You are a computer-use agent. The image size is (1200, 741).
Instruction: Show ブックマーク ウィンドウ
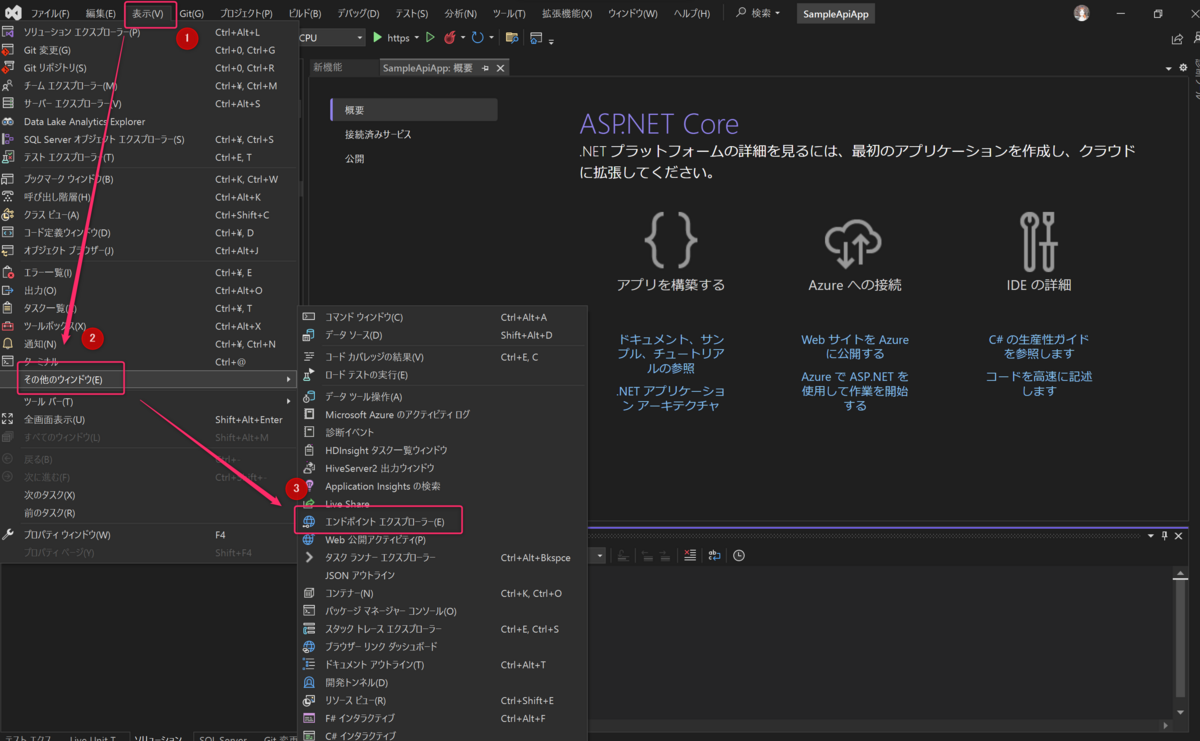coord(148,179)
